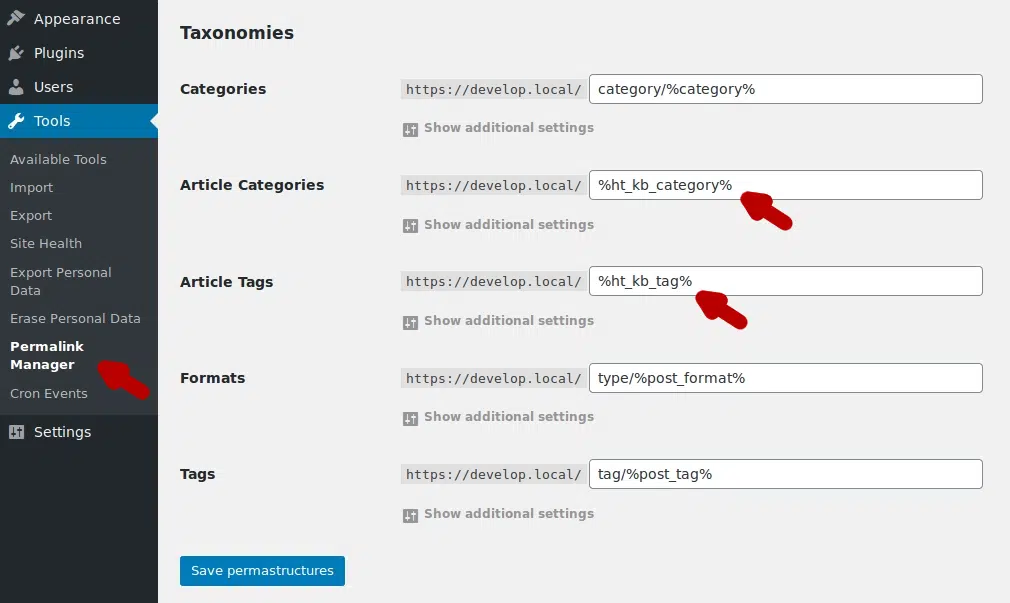The height and width of the screenshot is (603, 1010).
Task: Edit the Article Categories permalink field
Action: tap(785, 185)
